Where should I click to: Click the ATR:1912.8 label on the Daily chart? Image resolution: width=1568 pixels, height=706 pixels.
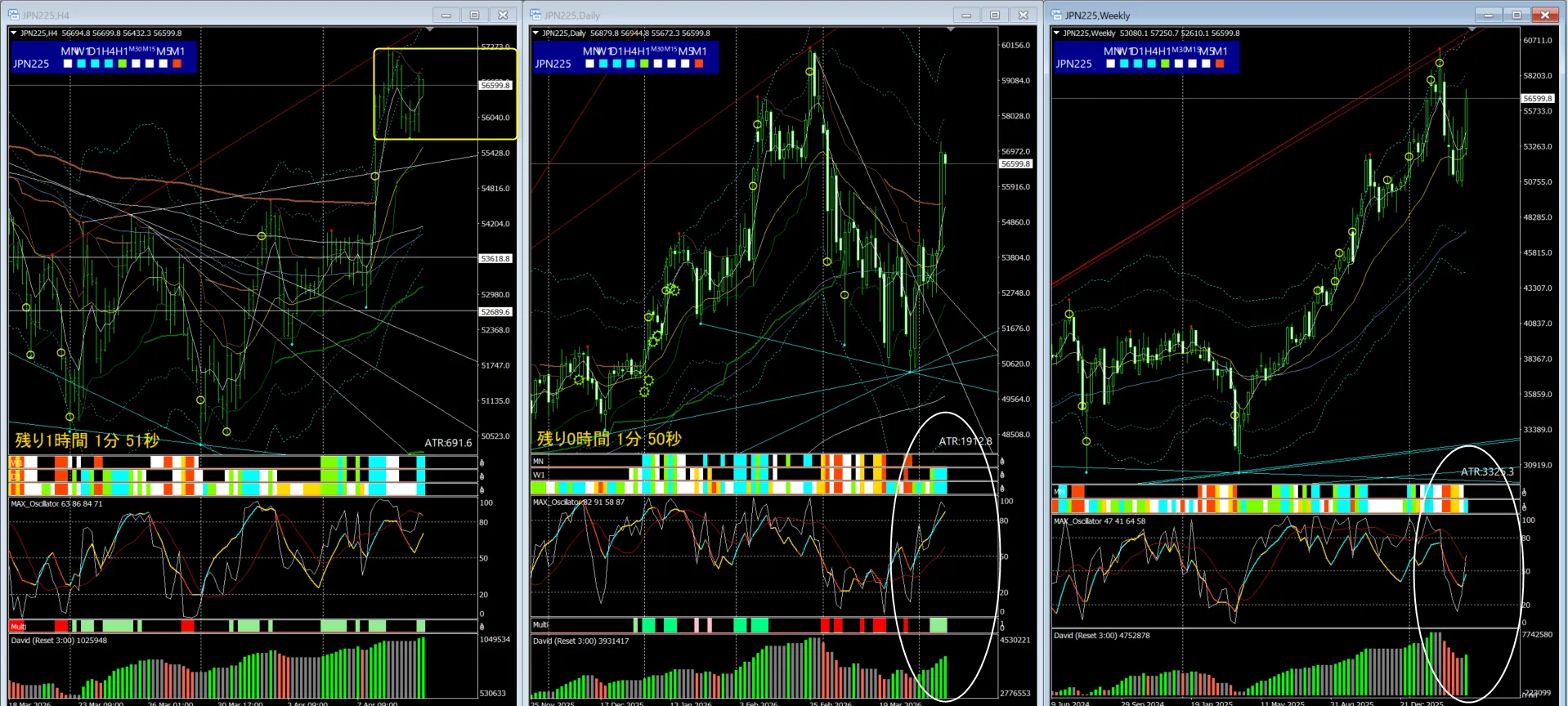965,441
